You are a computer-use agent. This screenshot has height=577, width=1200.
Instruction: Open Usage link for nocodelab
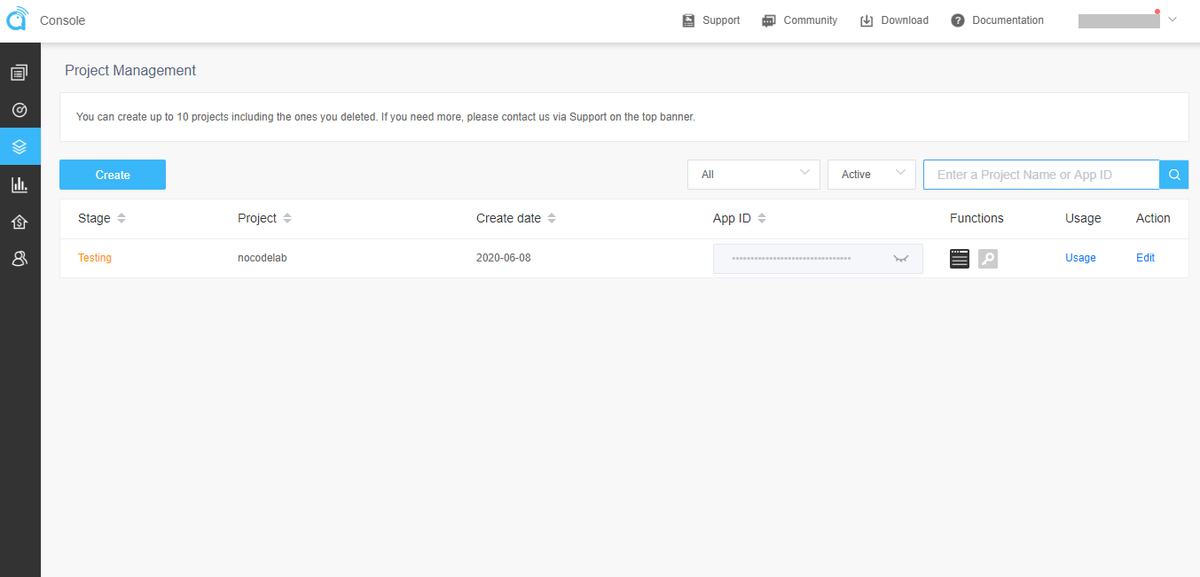1080,258
